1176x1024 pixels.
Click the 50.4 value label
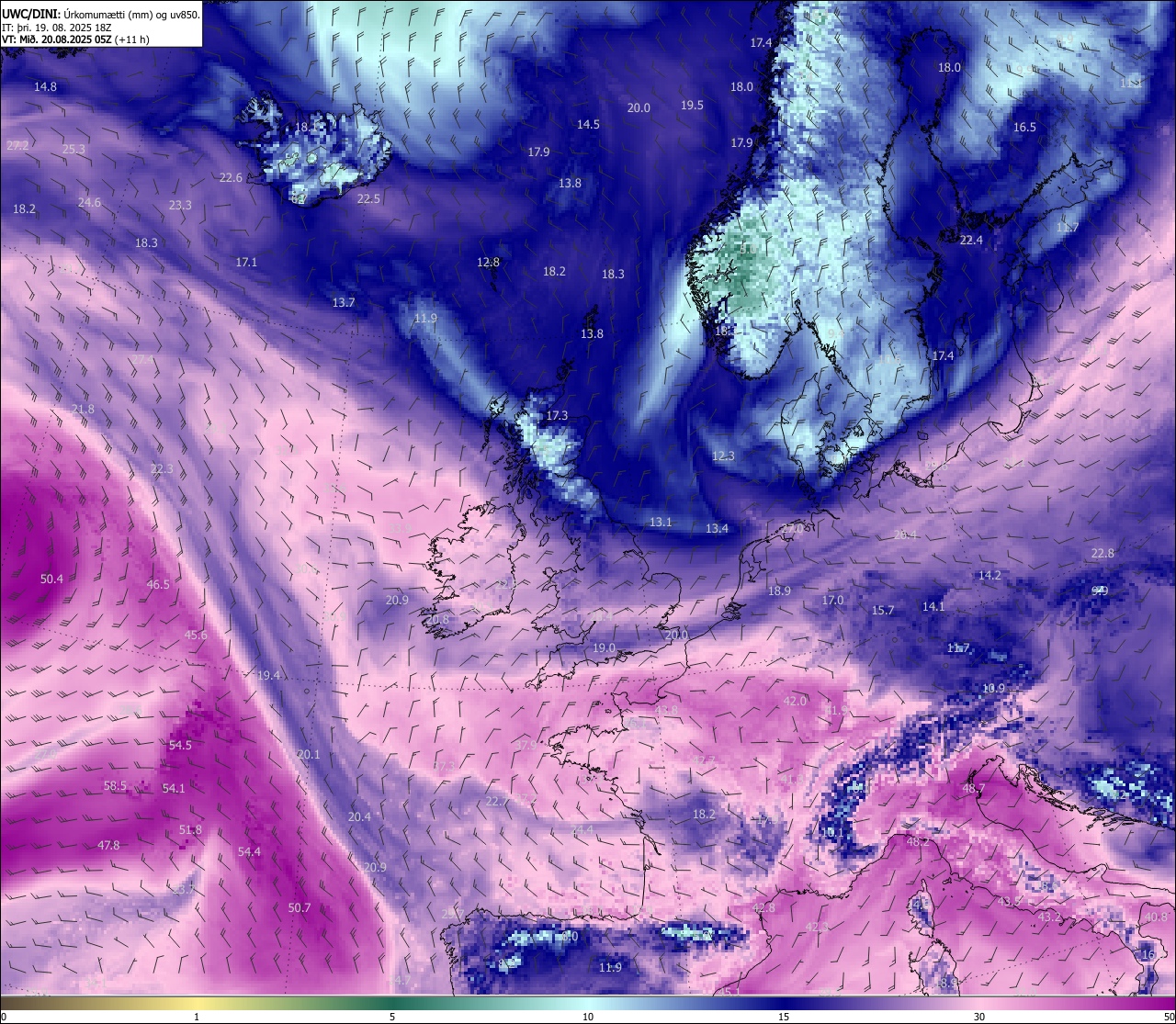(51, 580)
